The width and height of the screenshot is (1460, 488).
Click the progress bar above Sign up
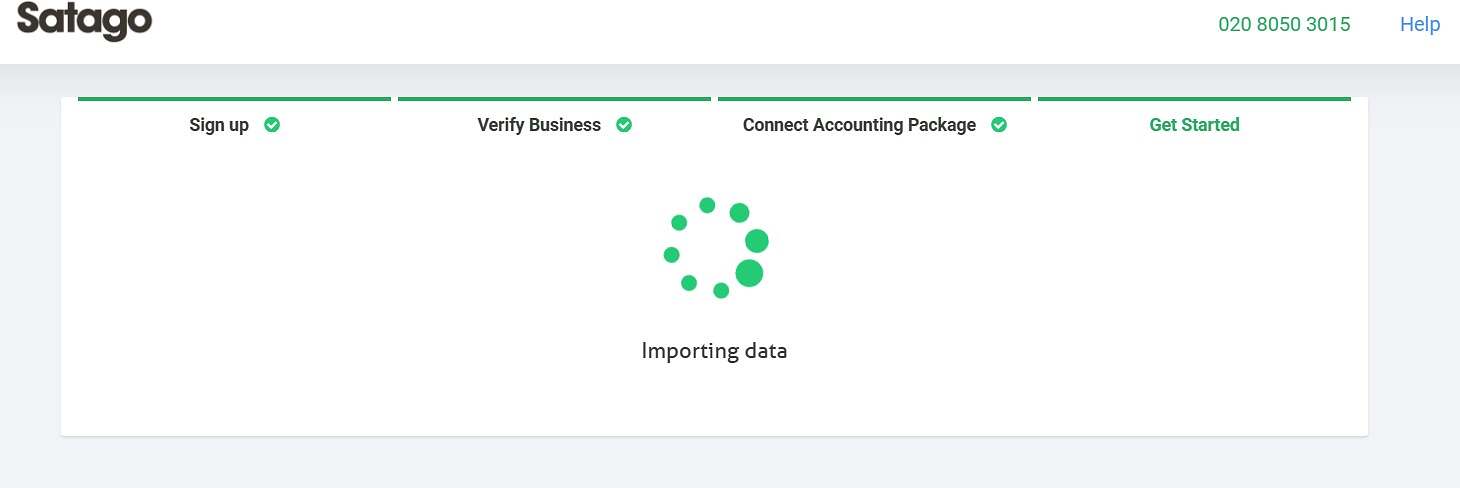coord(234,99)
